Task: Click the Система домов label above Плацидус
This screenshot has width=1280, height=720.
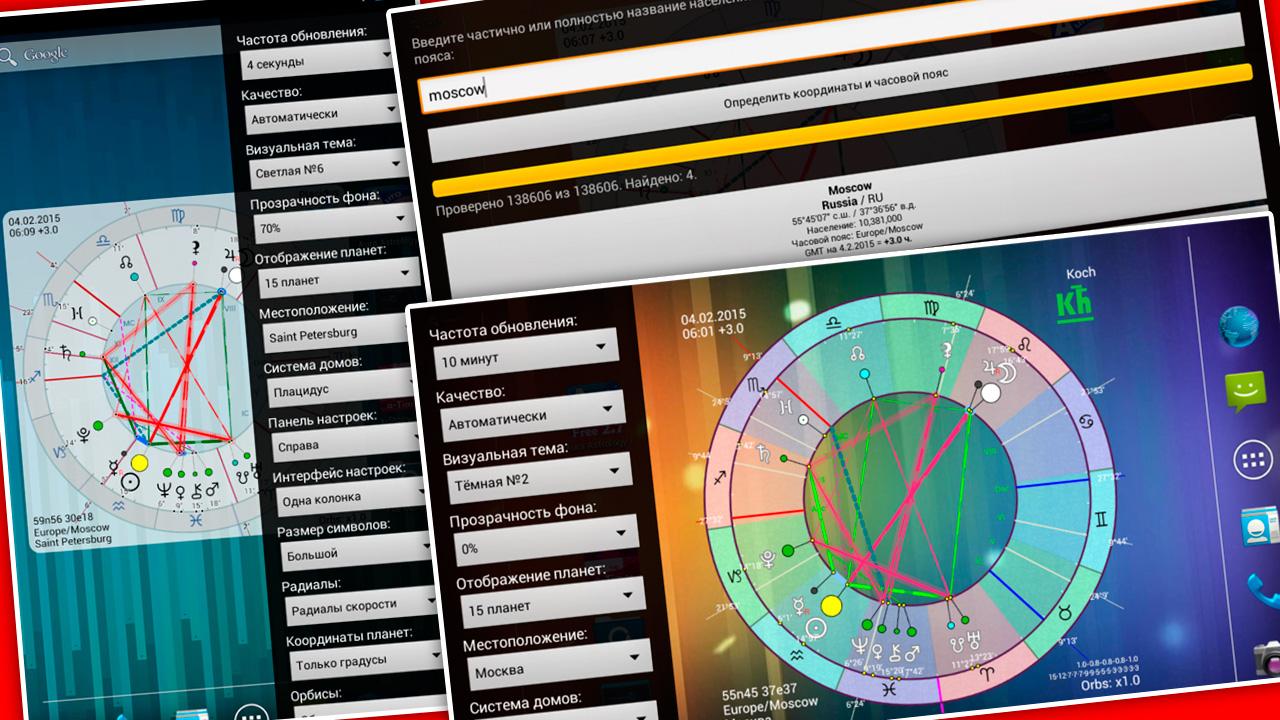Action: (312, 364)
